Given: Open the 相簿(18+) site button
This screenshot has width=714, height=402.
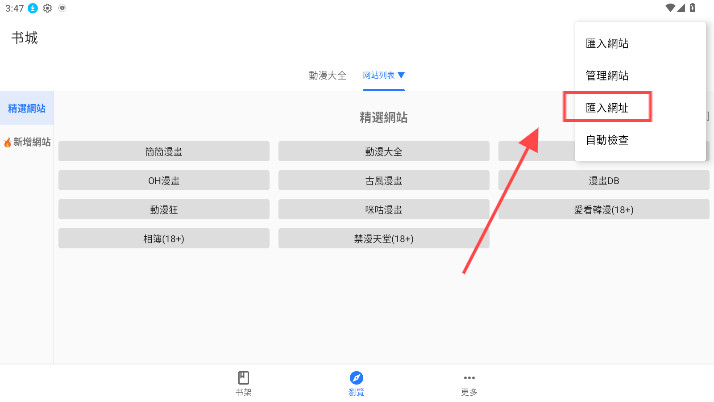Looking at the screenshot, I should 164,239.
